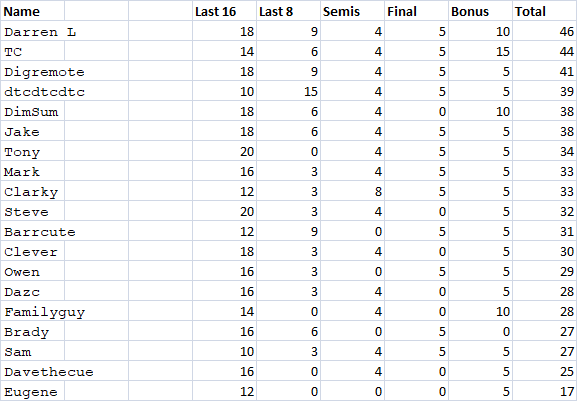The image size is (577, 401).
Task: Click the Total header cell
Action: pos(545,11)
